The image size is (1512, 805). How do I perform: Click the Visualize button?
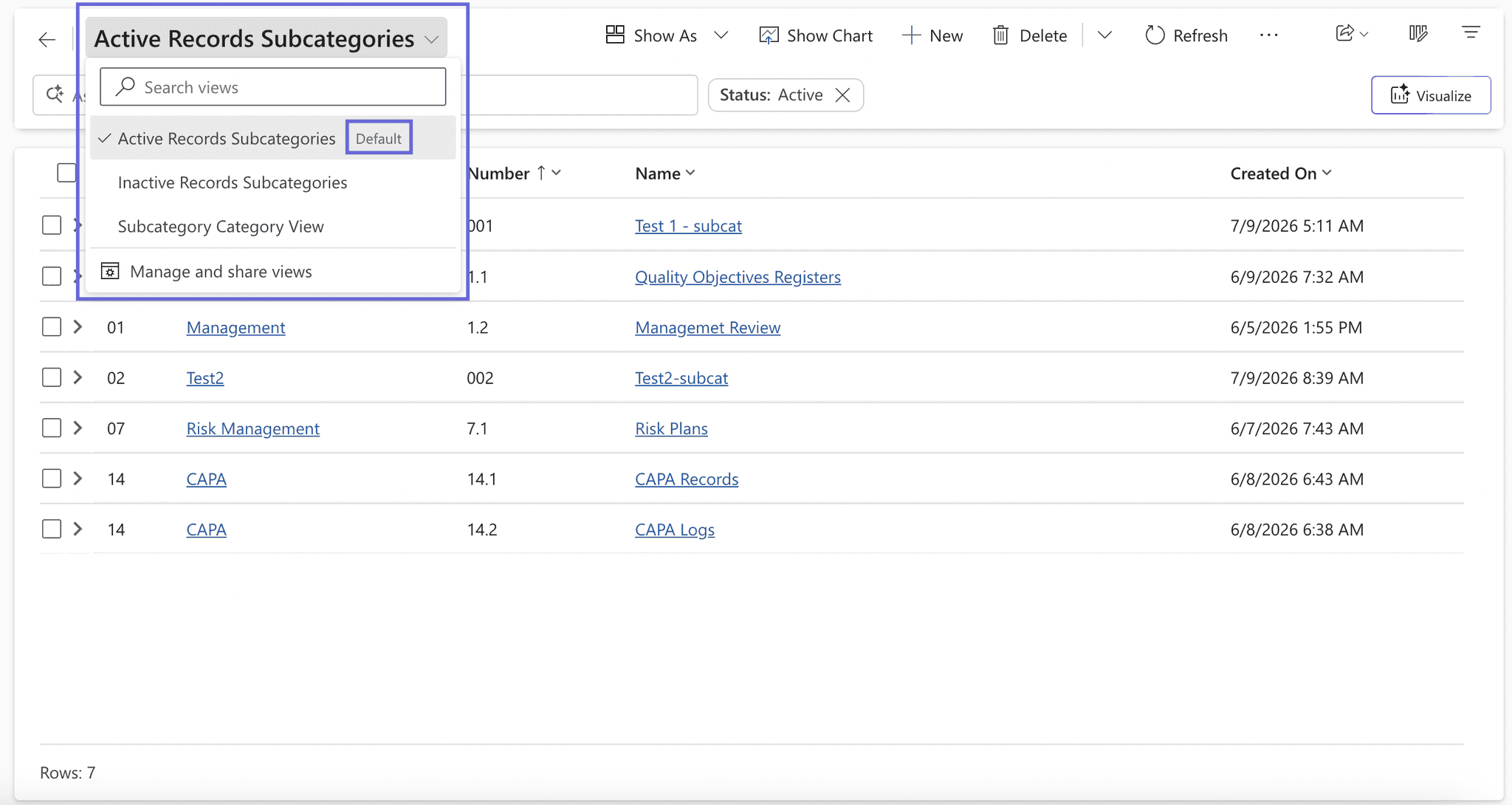1431,95
